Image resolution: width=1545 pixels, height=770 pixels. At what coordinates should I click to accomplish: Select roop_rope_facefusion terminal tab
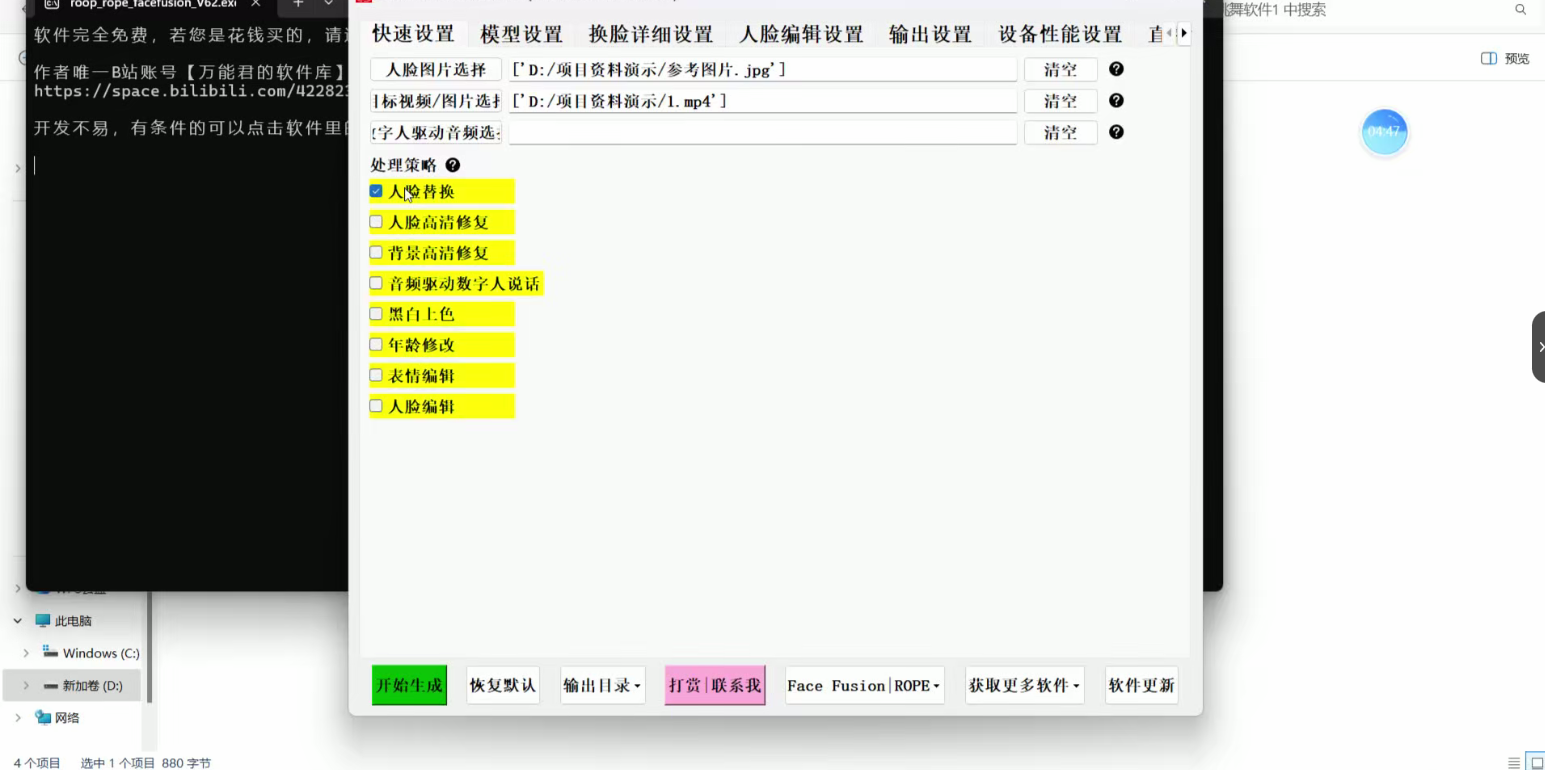(x=152, y=4)
